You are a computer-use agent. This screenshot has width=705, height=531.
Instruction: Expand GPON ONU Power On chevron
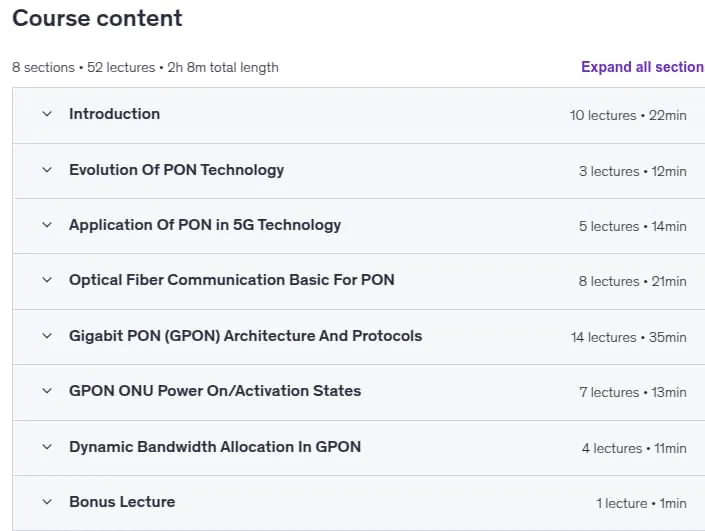pyautogui.click(x=47, y=391)
